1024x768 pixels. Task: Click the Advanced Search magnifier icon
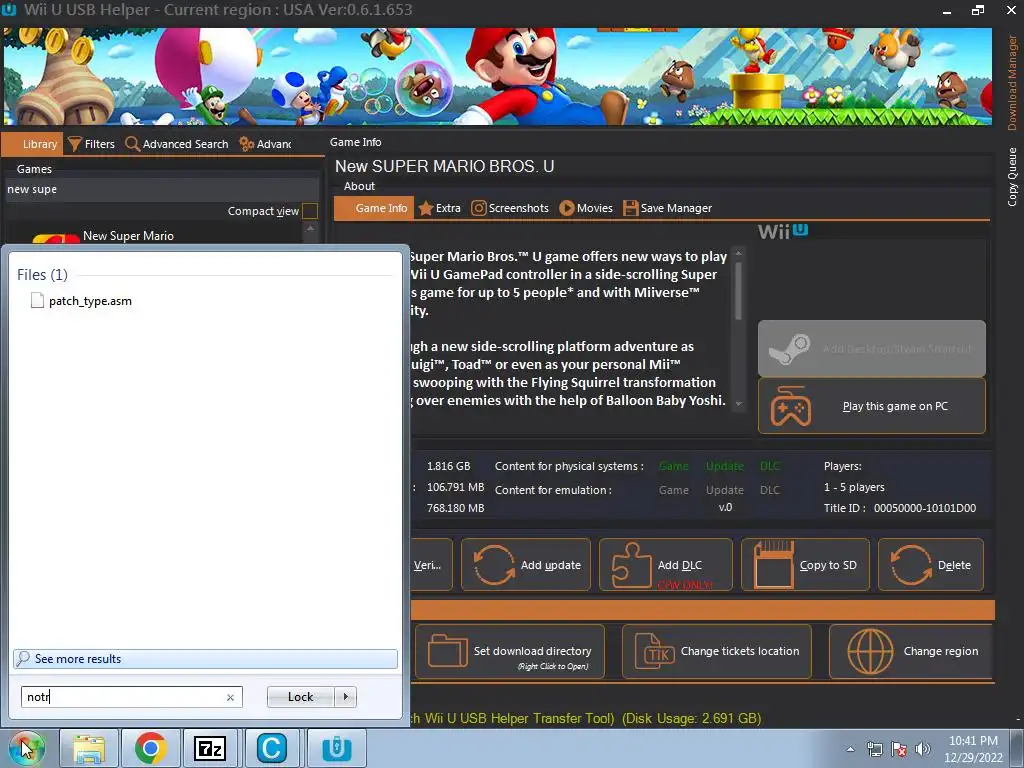(x=132, y=144)
